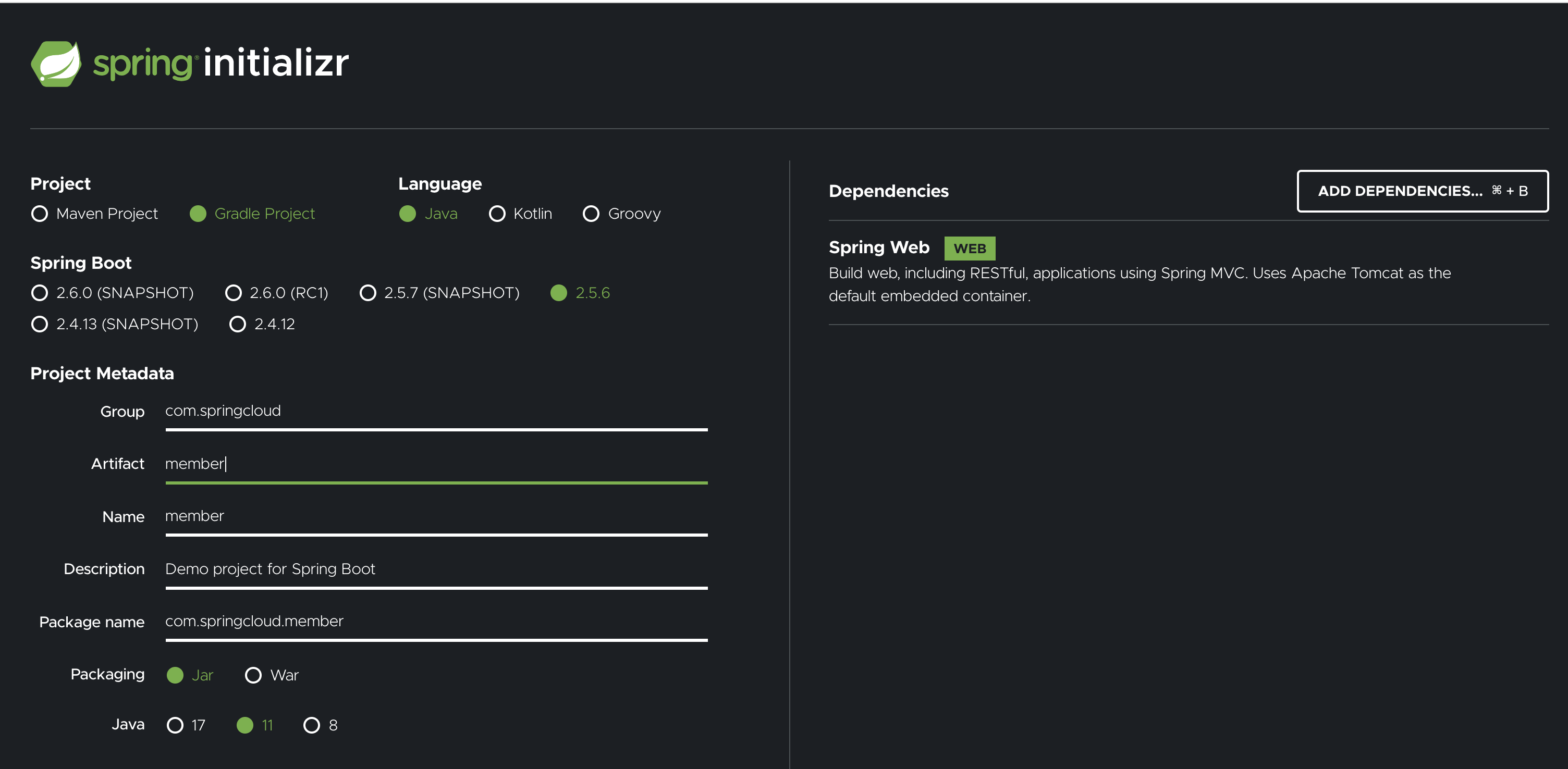
Task: Open the Add Dependencies dialog
Action: [1423, 191]
